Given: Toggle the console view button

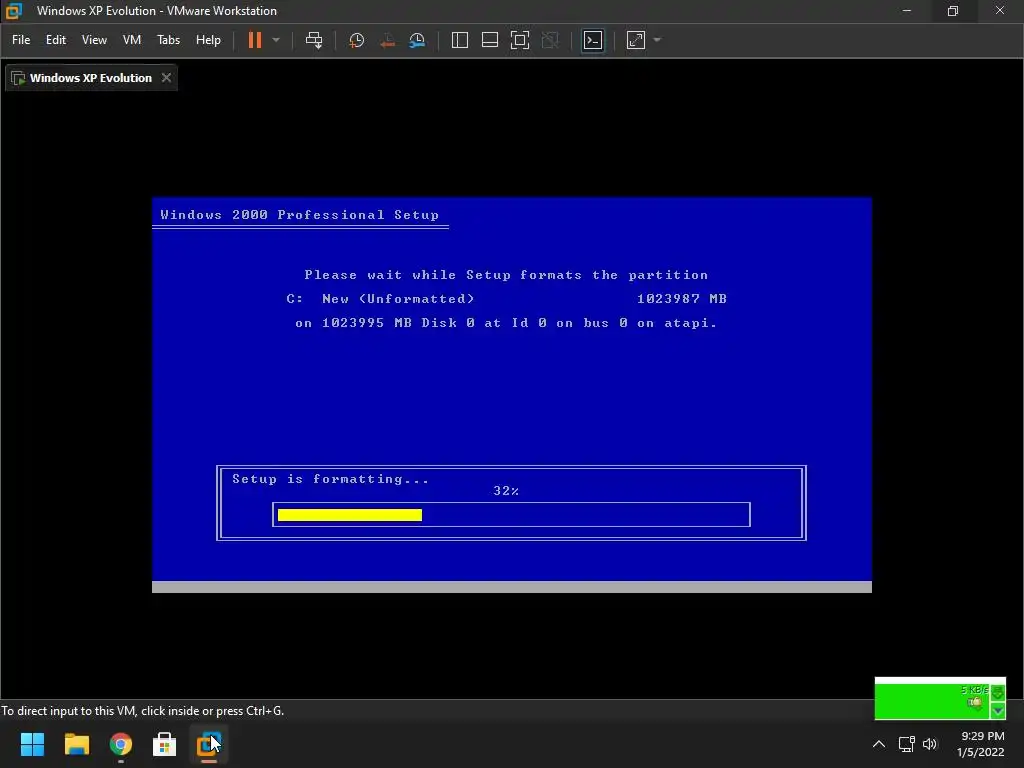Looking at the screenshot, I should 593,40.
